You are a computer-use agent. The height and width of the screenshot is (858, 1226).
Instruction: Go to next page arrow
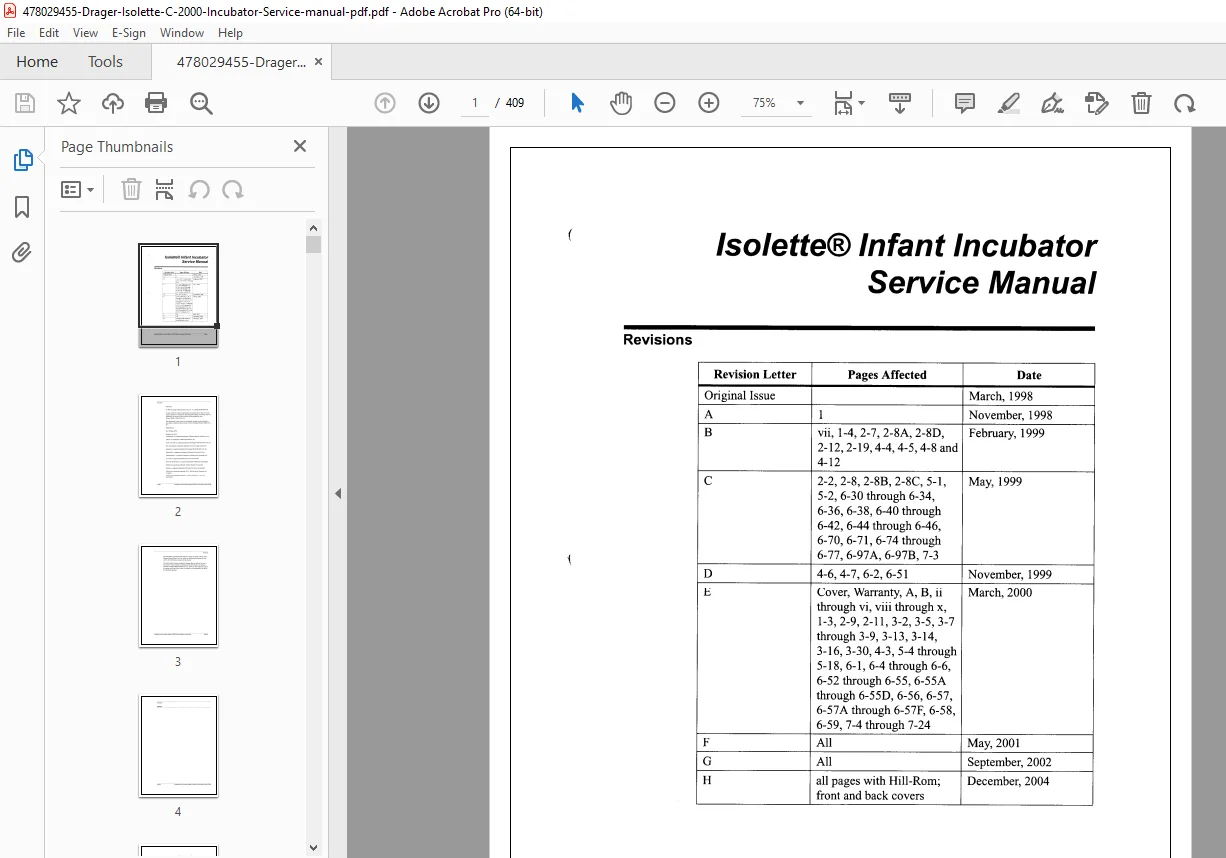(429, 103)
